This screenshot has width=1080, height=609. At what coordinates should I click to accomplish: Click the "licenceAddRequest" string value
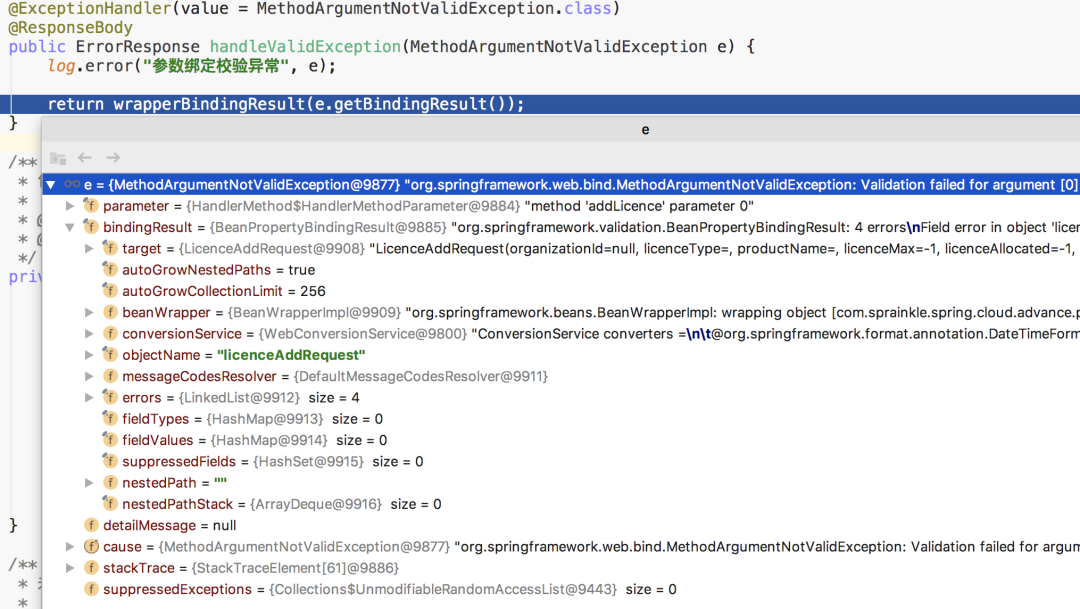click(291, 355)
